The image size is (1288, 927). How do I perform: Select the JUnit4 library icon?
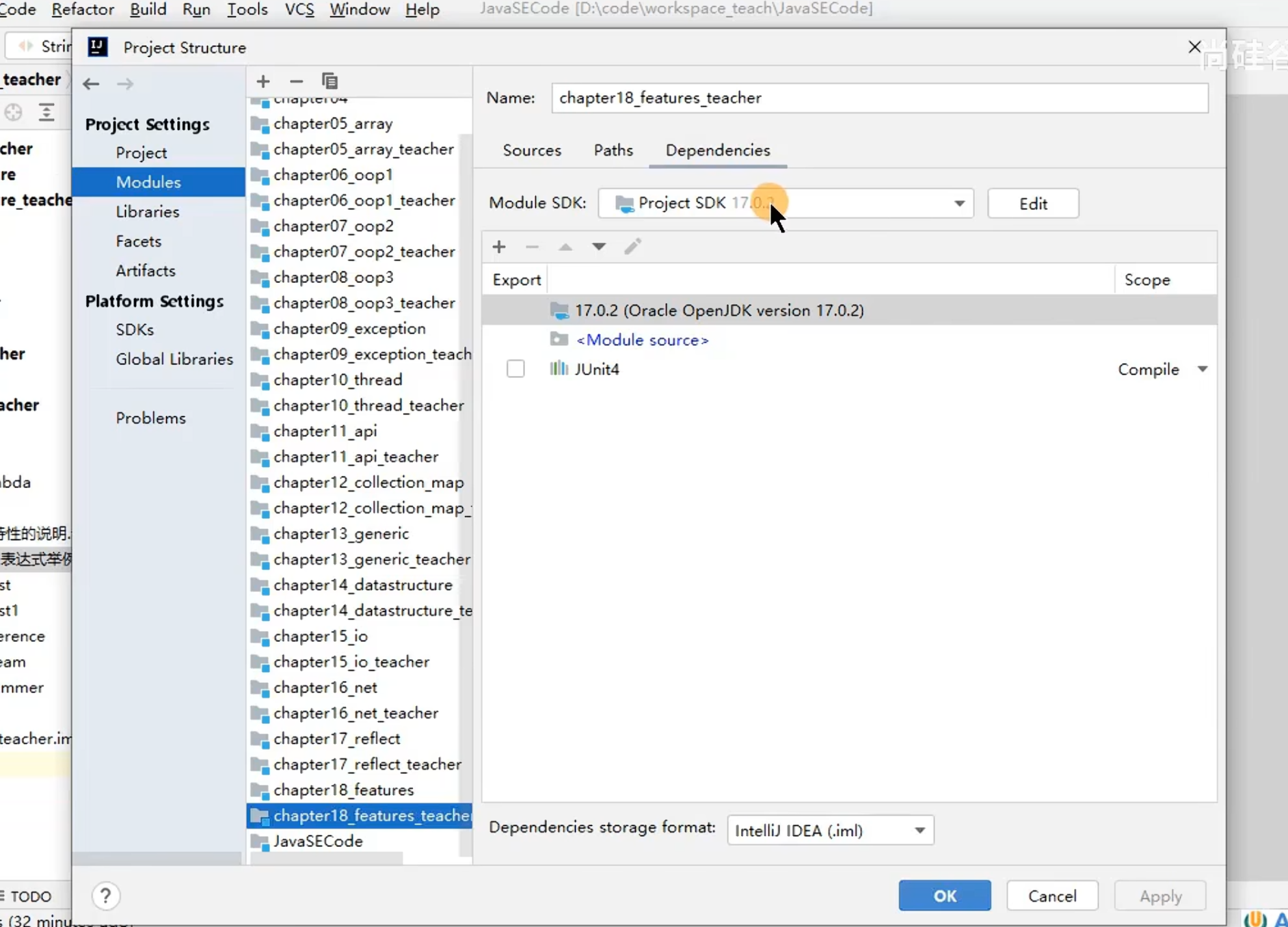coord(559,368)
